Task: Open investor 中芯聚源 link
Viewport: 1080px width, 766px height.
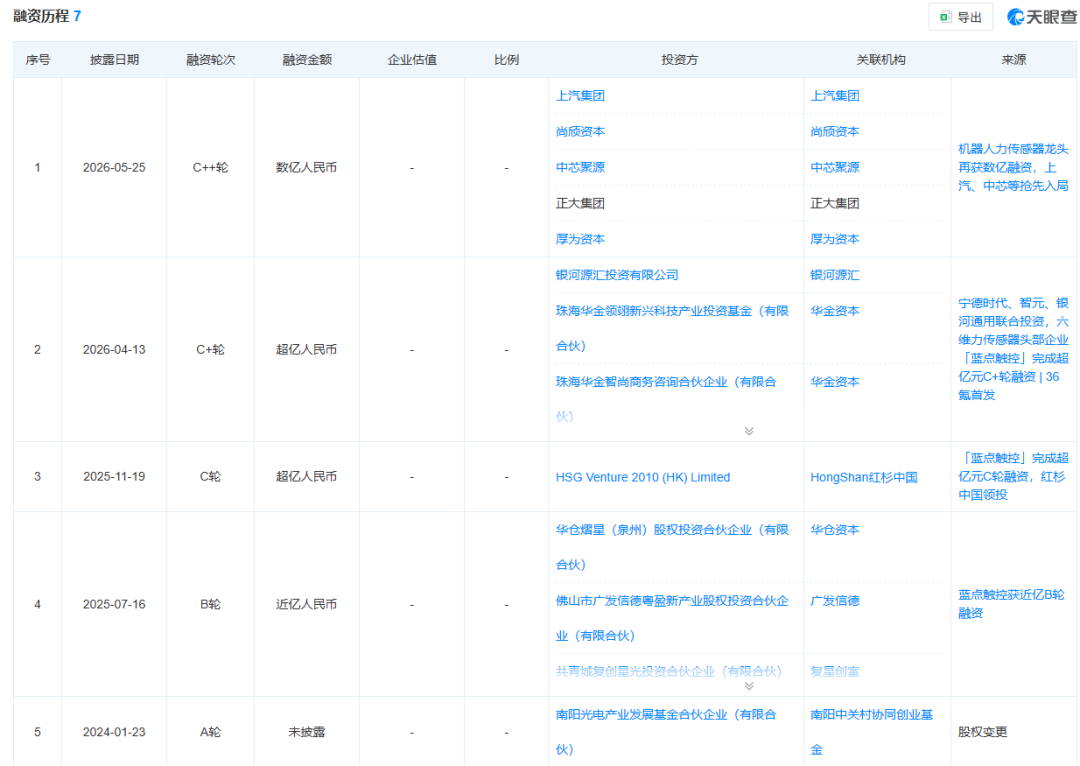Action: click(580, 167)
